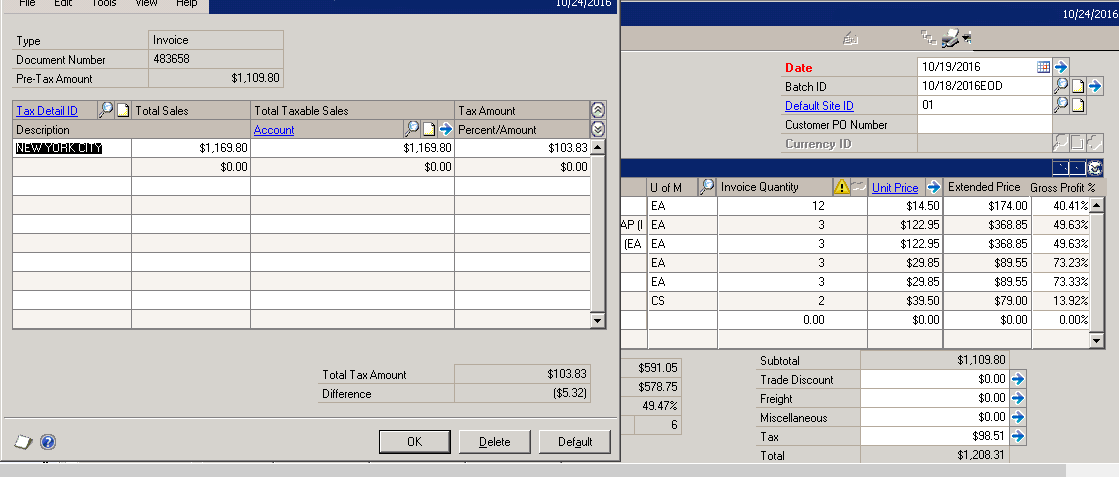Click the $14.50 unit price cell

[x=905, y=206]
